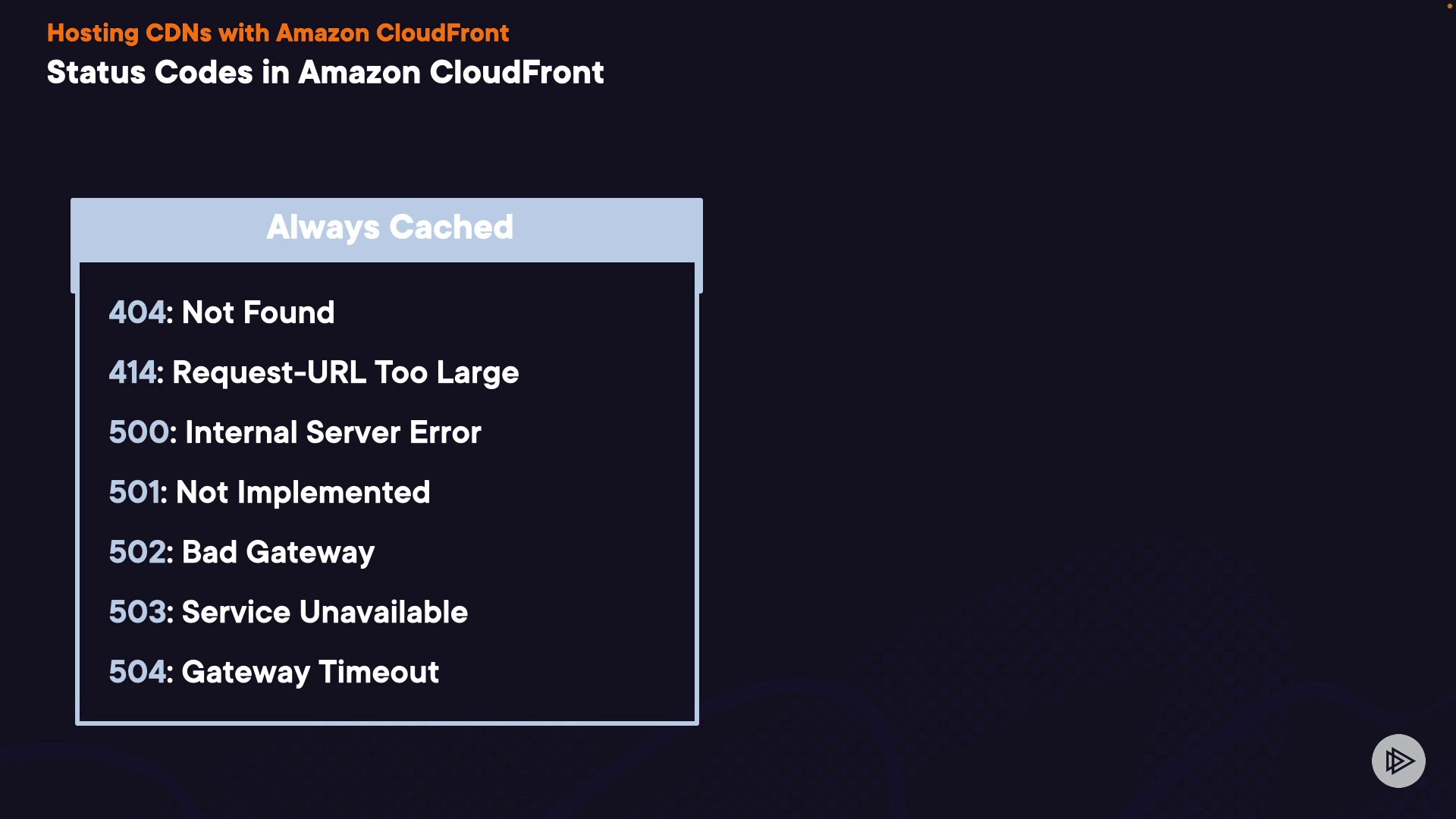Click the small orange dot in corner

[1450, 6]
